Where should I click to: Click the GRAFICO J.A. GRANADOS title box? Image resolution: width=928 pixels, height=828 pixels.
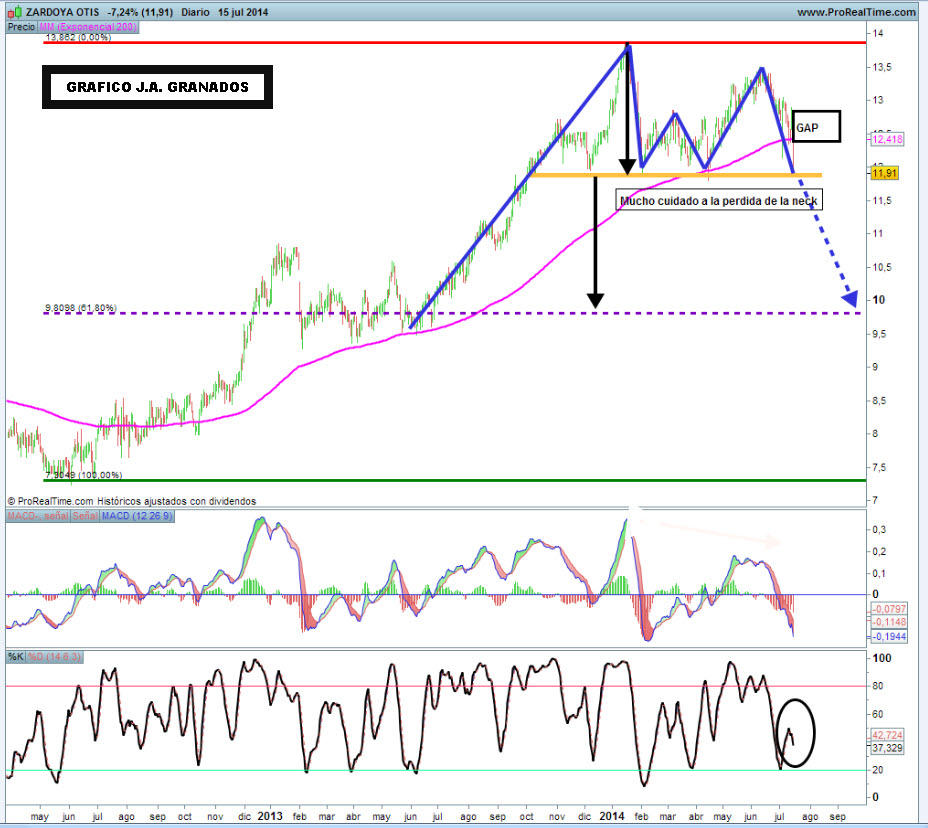click(157, 87)
